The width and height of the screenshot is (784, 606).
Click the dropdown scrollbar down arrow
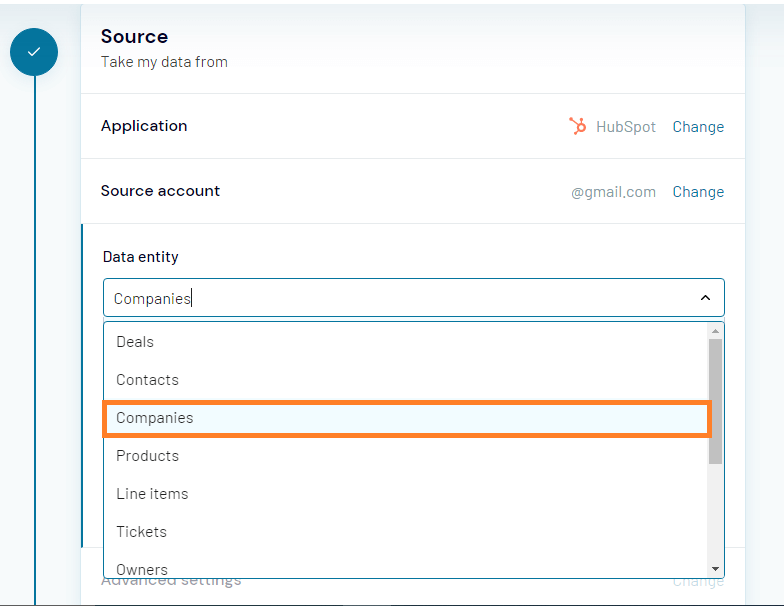coord(715,569)
